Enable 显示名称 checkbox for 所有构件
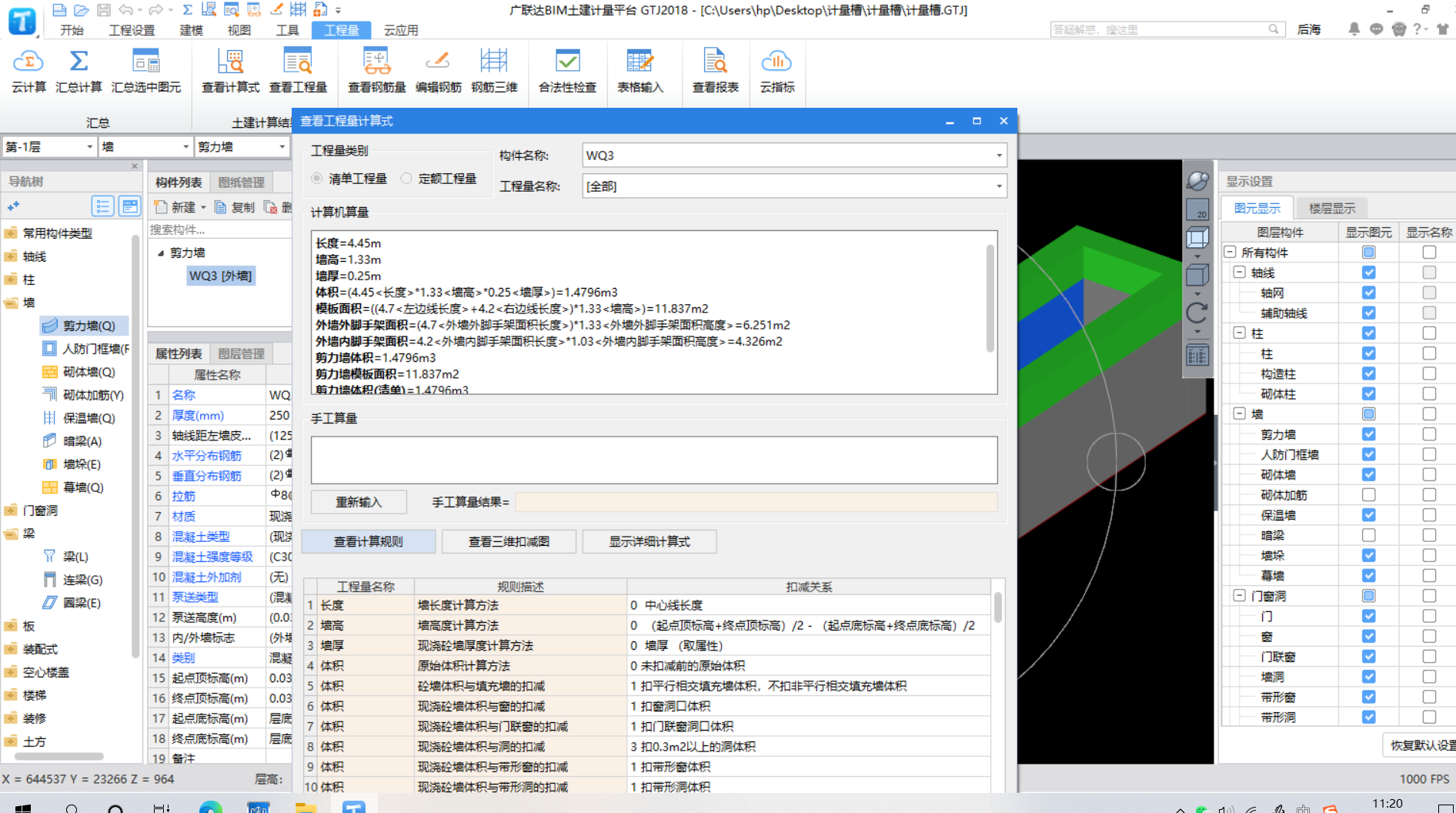This screenshot has height=813, width=1456. click(x=1429, y=252)
